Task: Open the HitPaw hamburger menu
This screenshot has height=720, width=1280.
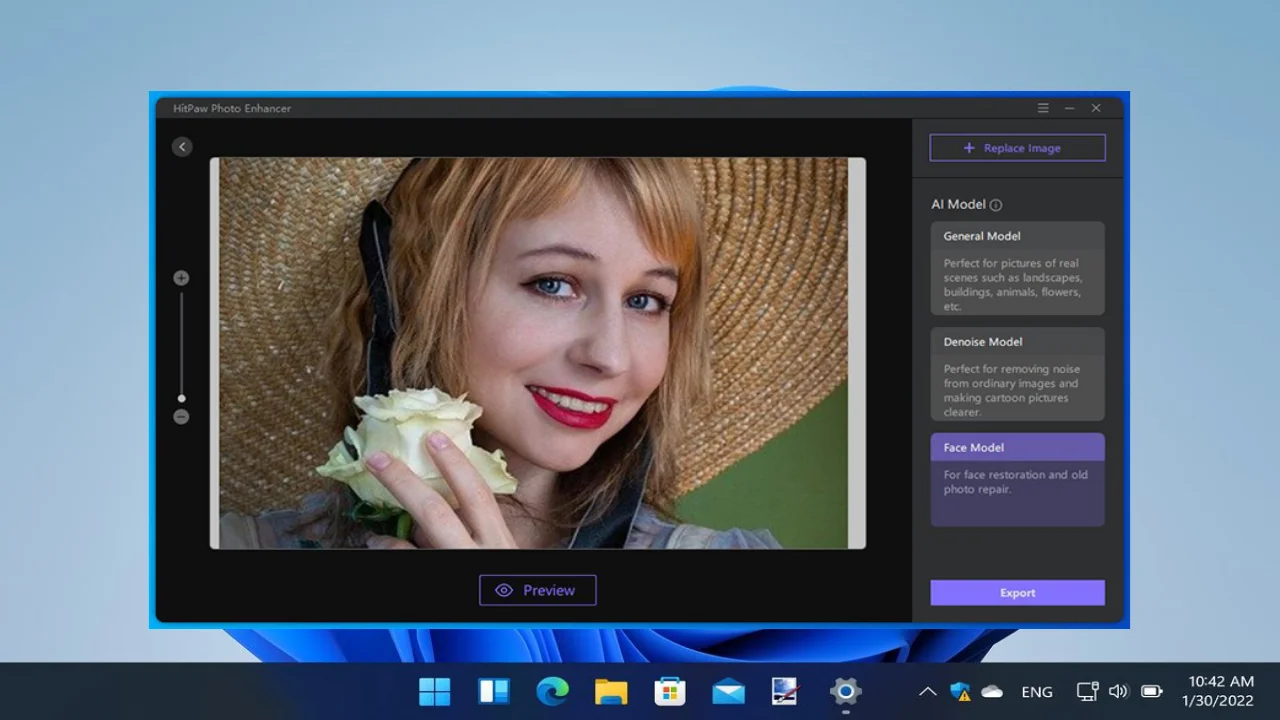Action: coord(1043,108)
